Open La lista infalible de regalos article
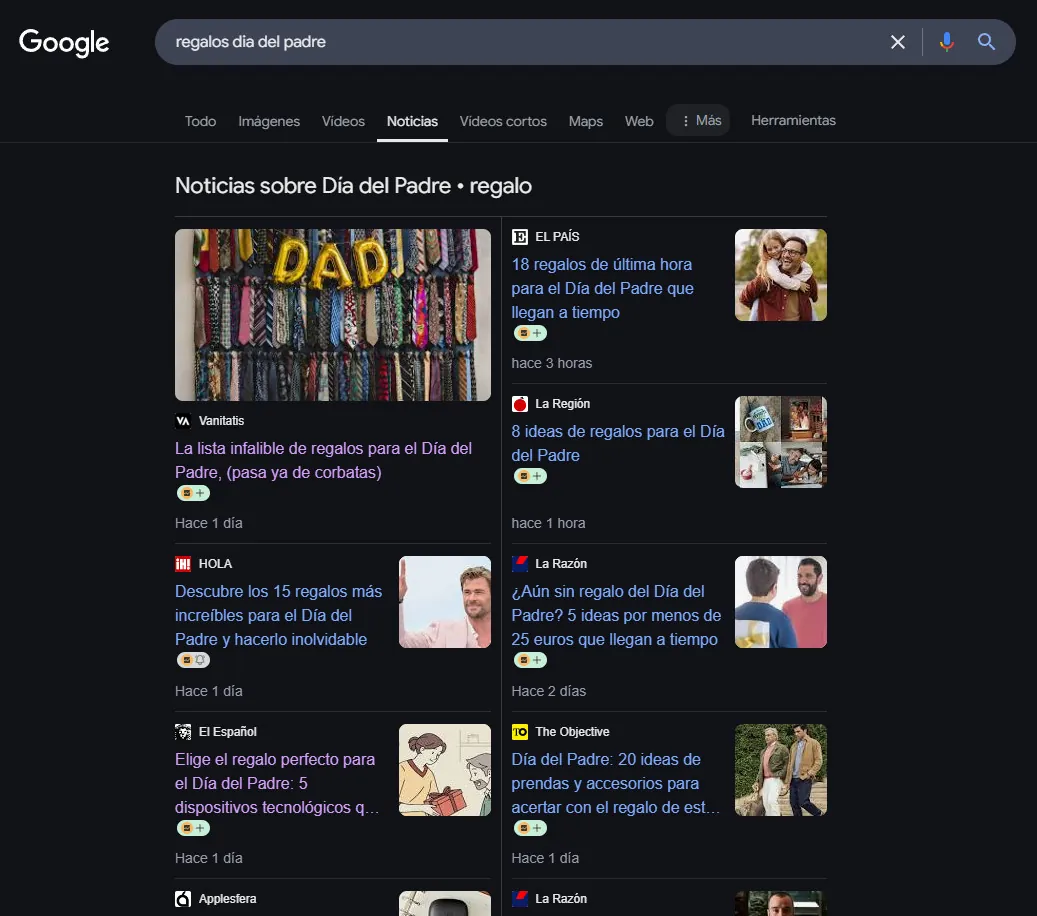The width and height of the screenshot is (1037, 916). (x=323, y=460)
